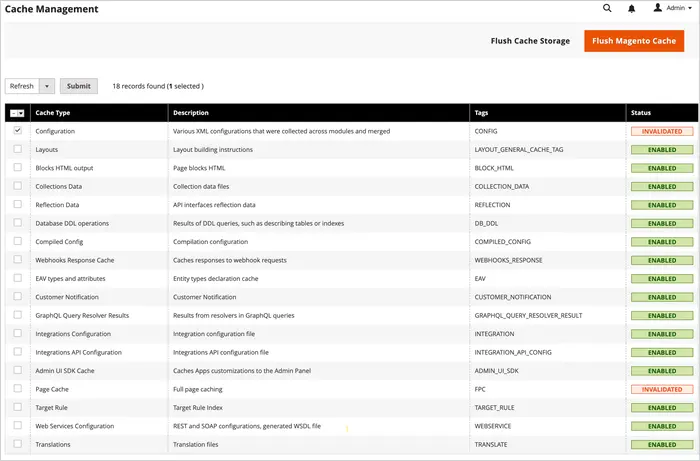The height and width of the screenshot is (461, 700).
Task: Click the COLLECTION_DATA tag cell
Action: click(x=501, y=187)
